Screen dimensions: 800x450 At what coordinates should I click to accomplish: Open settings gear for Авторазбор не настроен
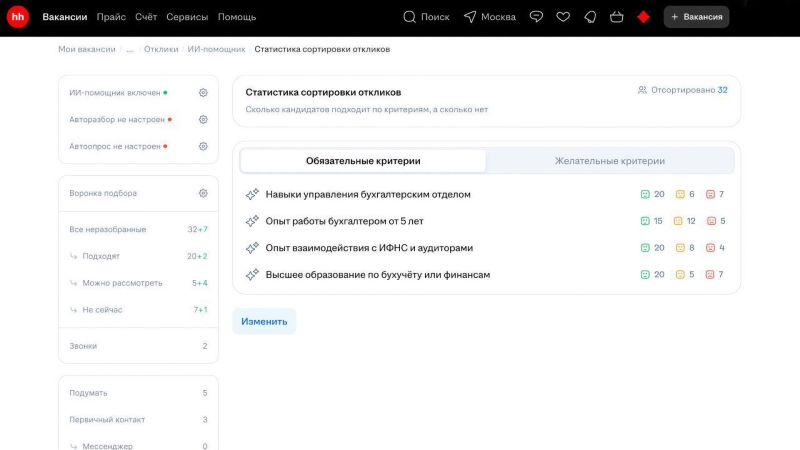point(203,119)
